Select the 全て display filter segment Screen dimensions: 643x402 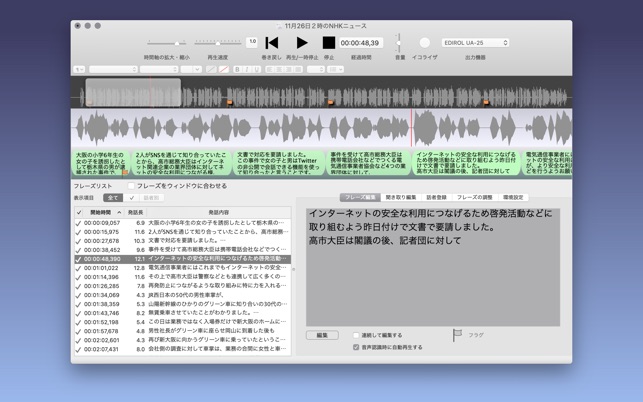tap(113, 198)
